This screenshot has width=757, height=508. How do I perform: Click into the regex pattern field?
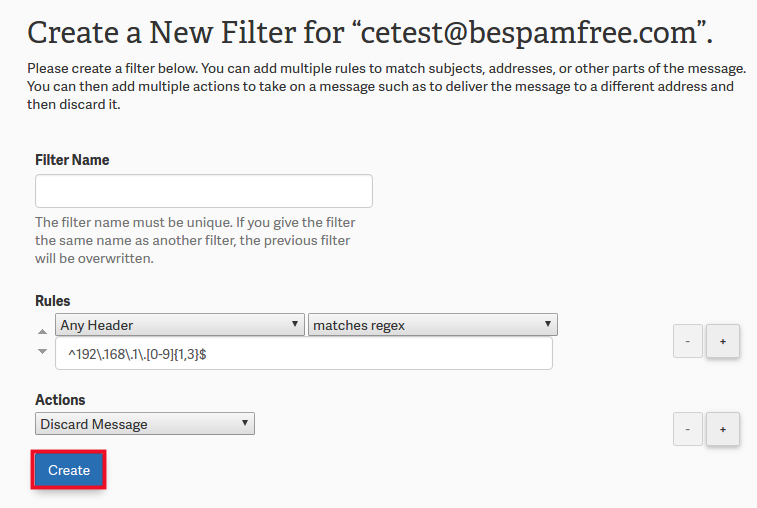coord(304,353)
